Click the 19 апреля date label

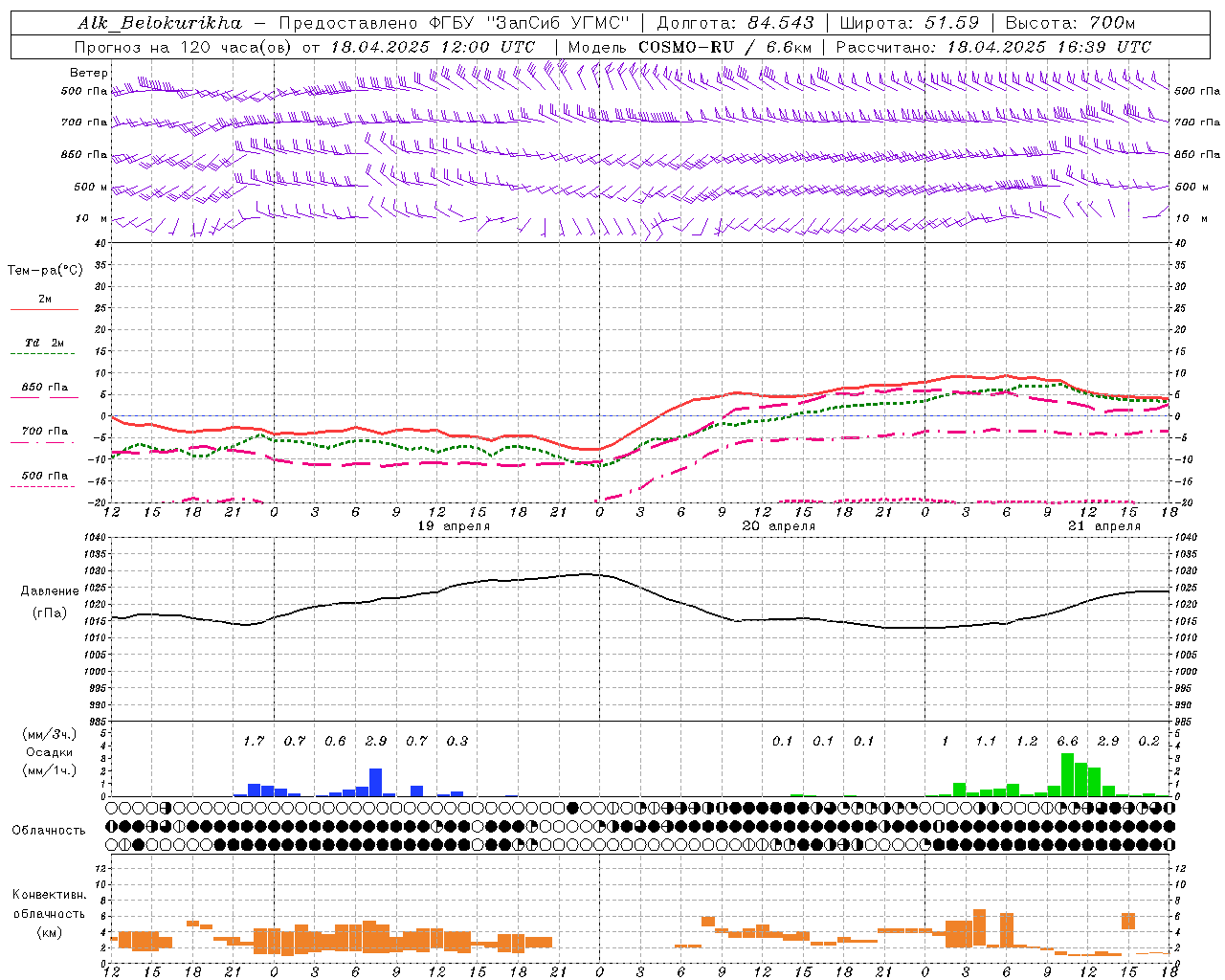(x=454, y=526)
